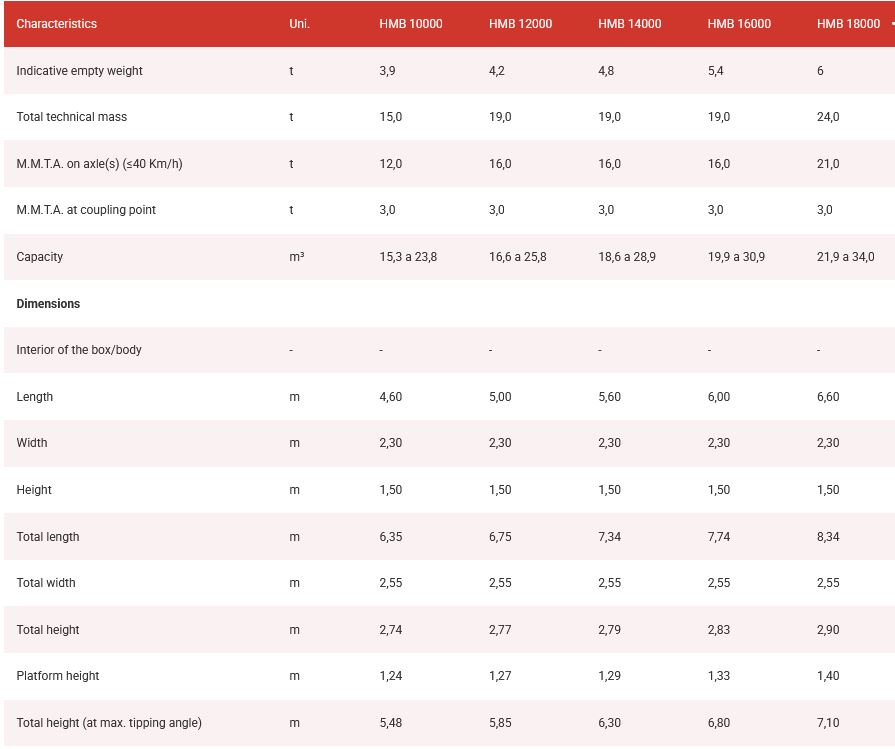This screenshot has width=895, height=749.
Task: Select the Dimensions section heading
Action: point(48,304)
